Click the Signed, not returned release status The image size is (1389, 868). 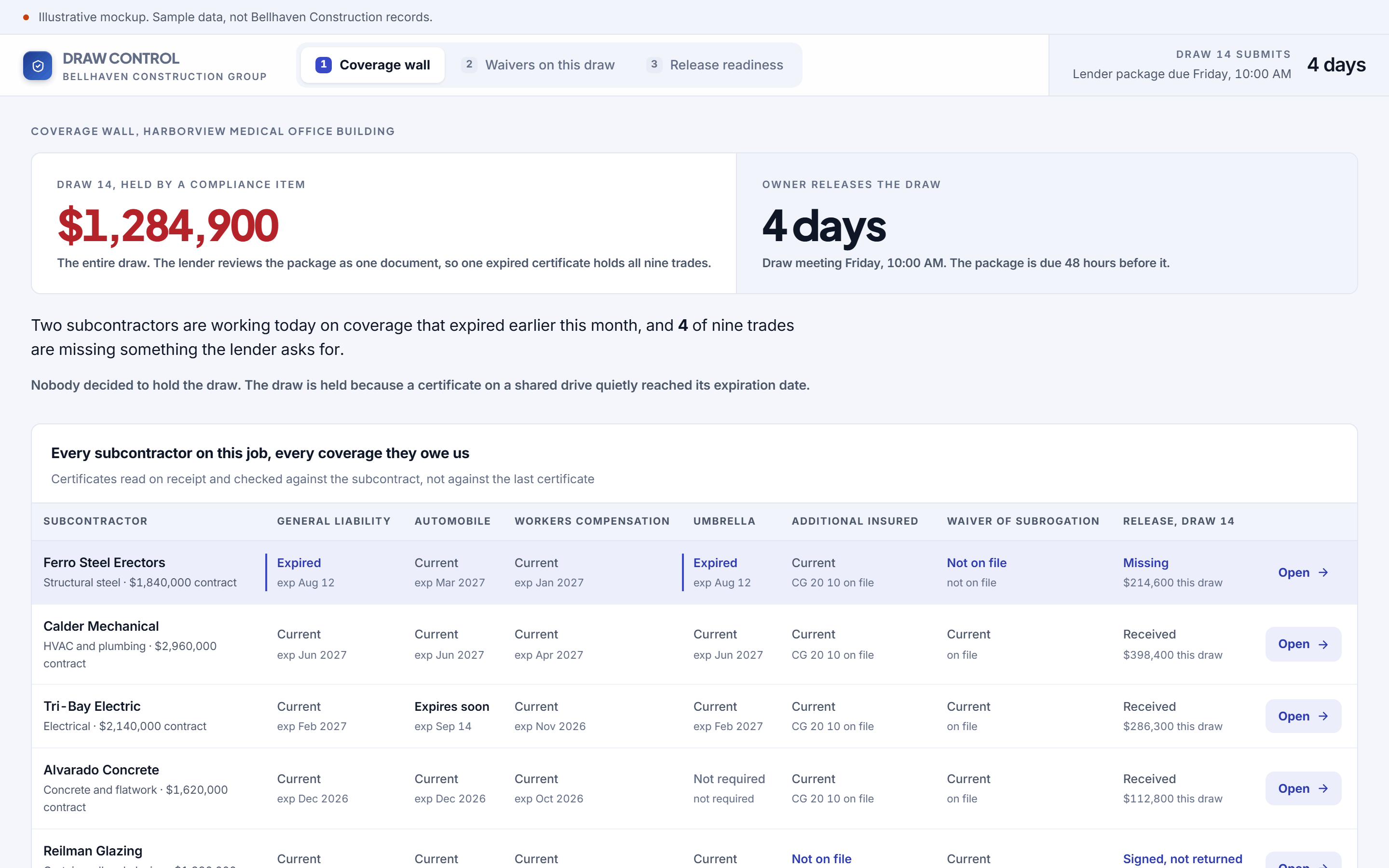click(1183, 859)
